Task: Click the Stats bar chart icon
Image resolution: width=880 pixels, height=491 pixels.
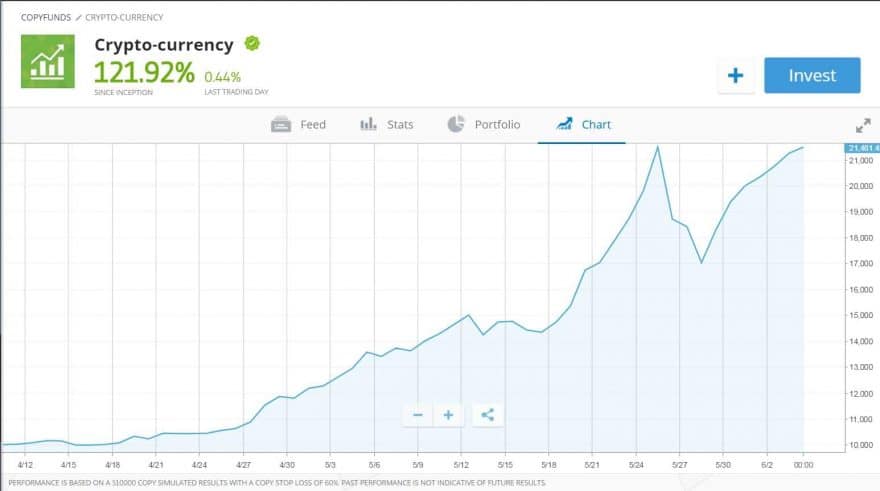Action: click(368, 125)
